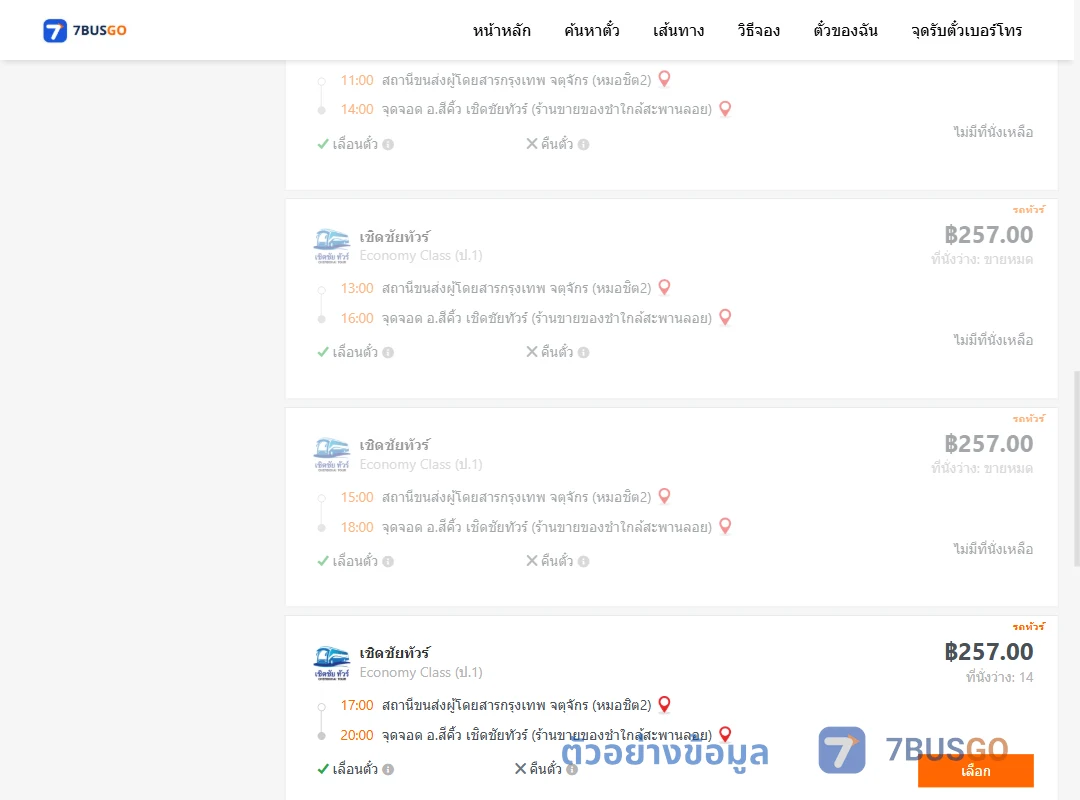The image size is (1080, 800).
Task: Click เชิดชัยทัวร์ operator name in 15:00 card
Action: point(395,445)
